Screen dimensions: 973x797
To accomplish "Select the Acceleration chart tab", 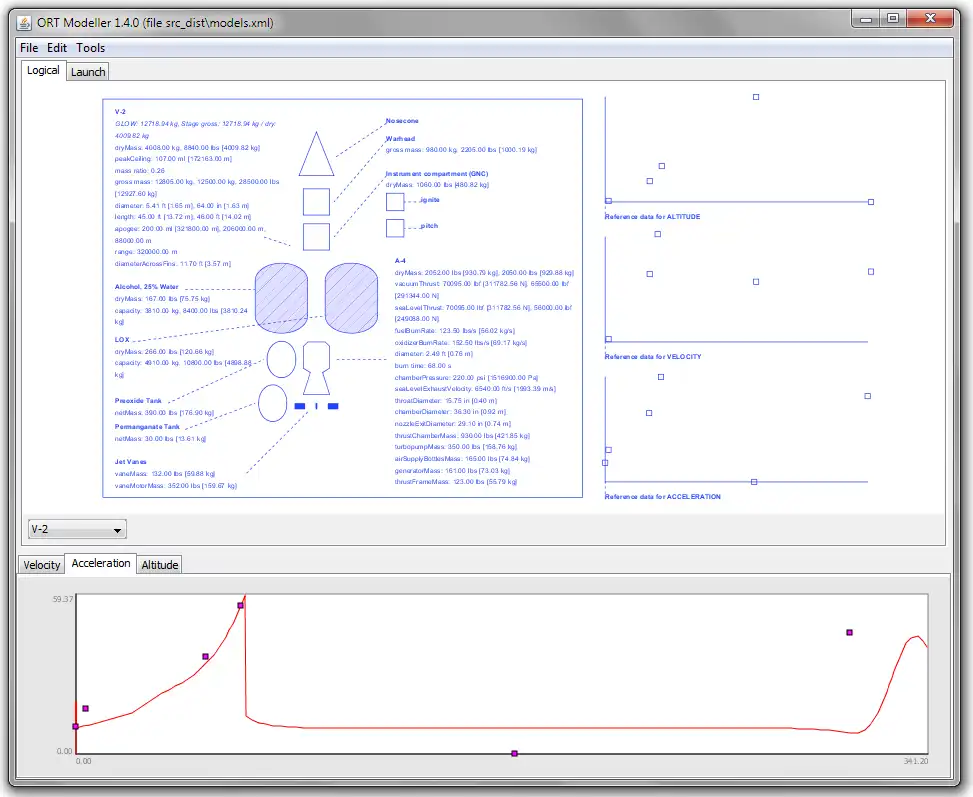I will click(101, 564).
